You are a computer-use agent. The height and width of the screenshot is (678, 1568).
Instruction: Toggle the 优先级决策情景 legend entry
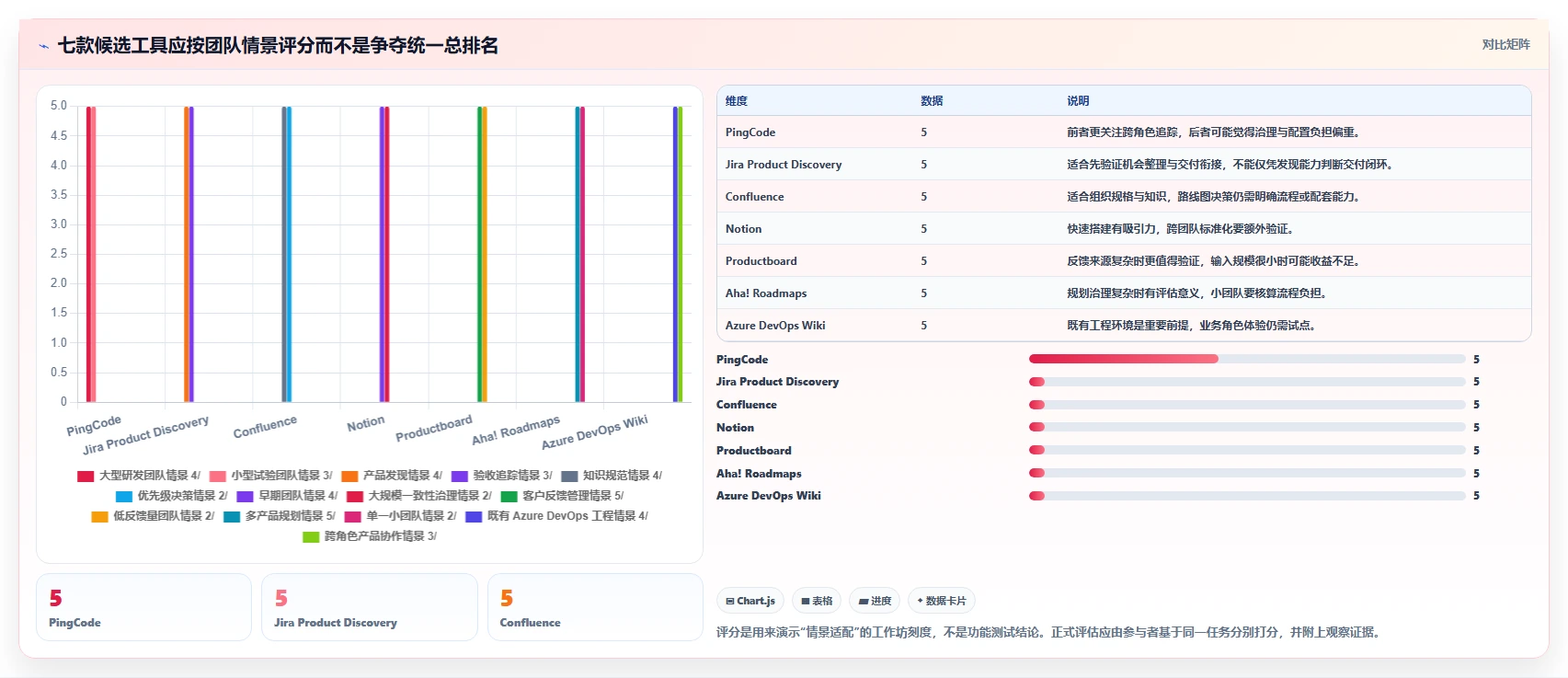pyautogui.click(x=172, y=496)
